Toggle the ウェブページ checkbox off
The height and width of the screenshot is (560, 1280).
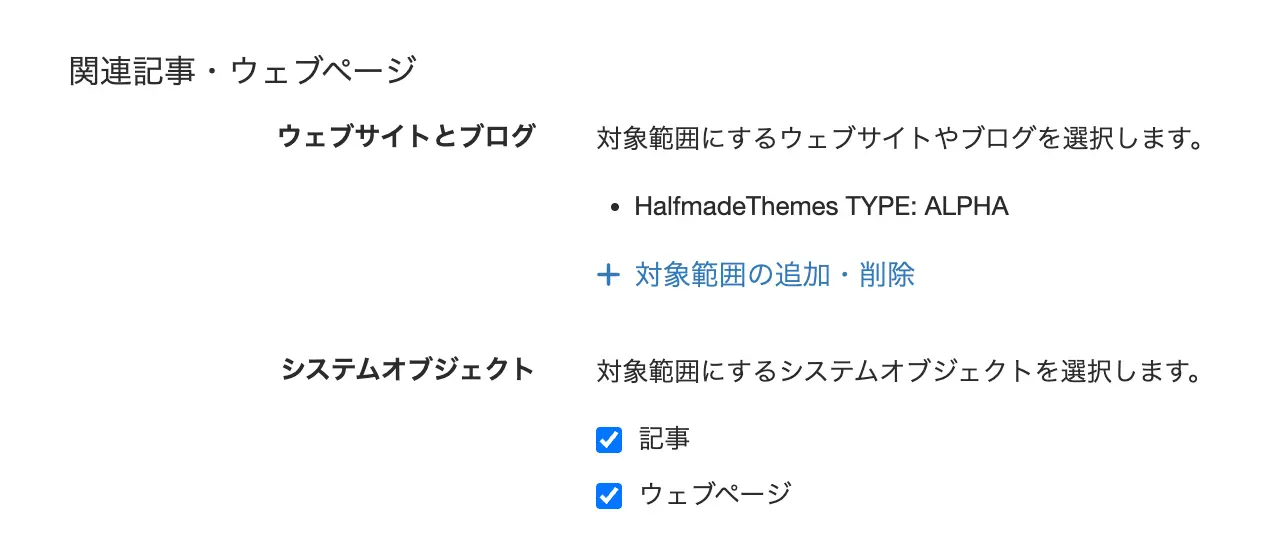point(608,496)
